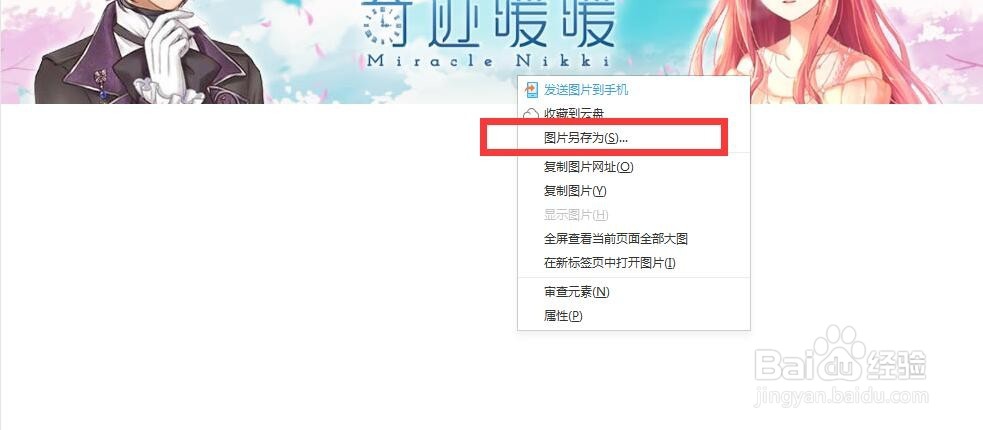Click the cloud icon beside 收藏到云盘
This screenshot has height=430, width=983.
(531, 113)
